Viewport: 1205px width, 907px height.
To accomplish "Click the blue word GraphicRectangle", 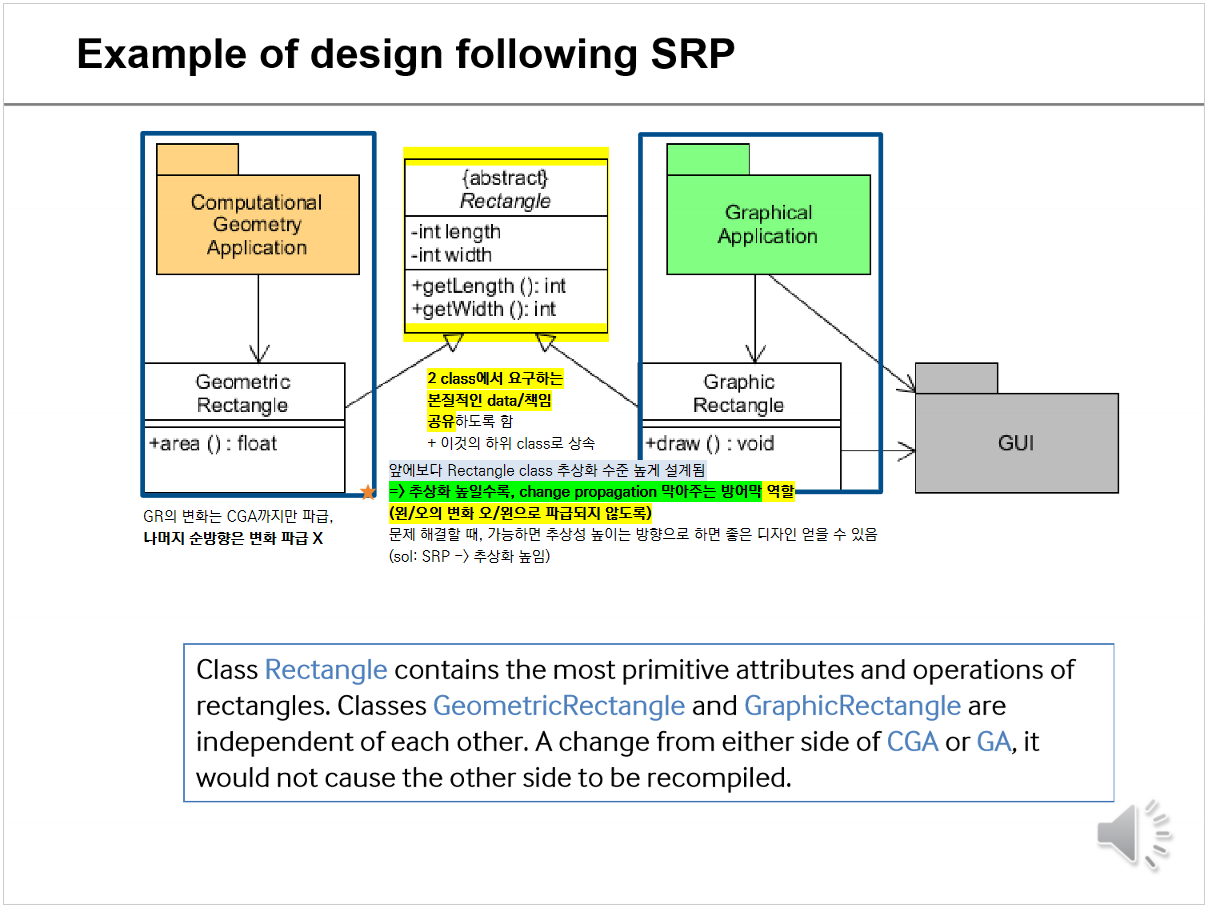I will click(852, 706).
